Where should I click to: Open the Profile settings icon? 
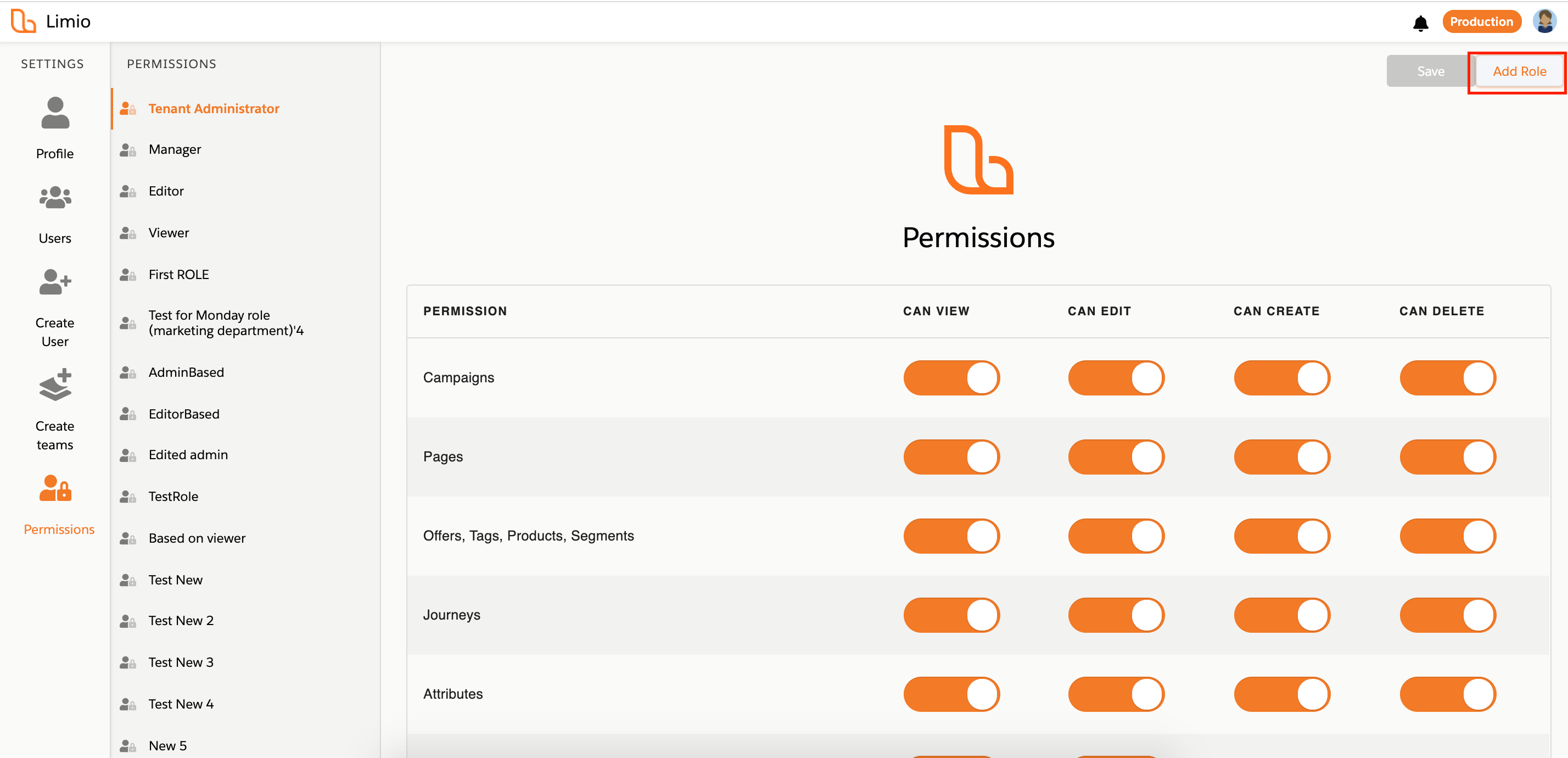[55, 113]
